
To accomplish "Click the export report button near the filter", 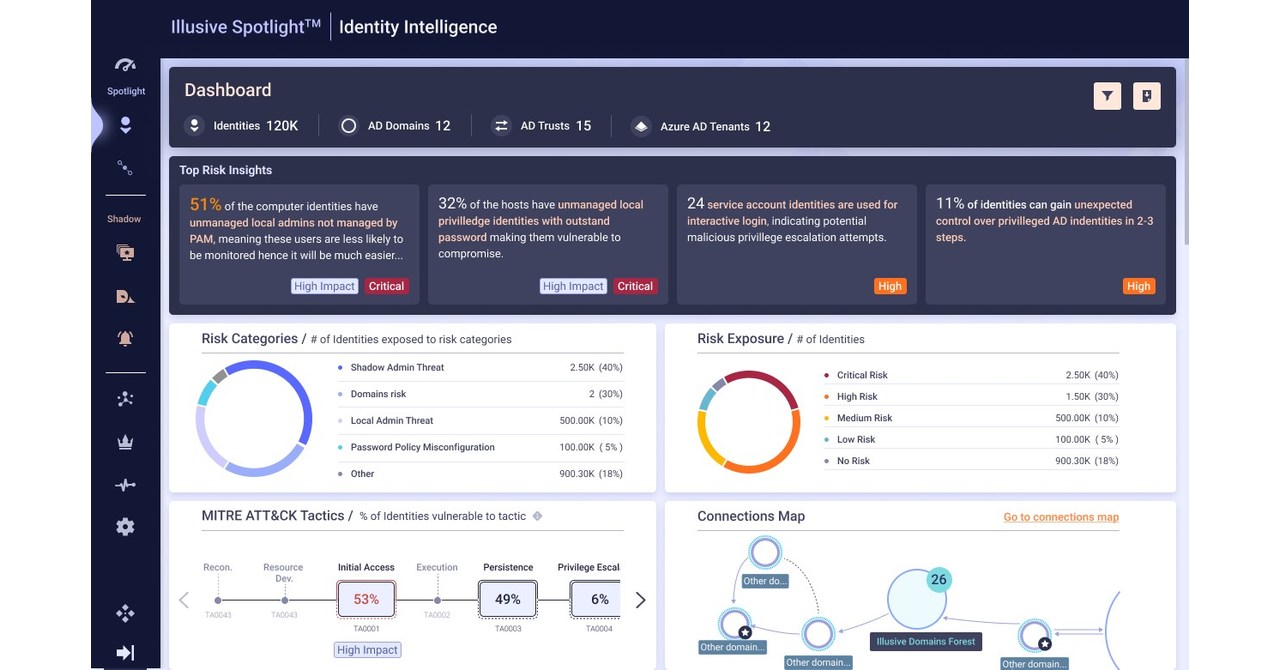I will click(1146, 95).
